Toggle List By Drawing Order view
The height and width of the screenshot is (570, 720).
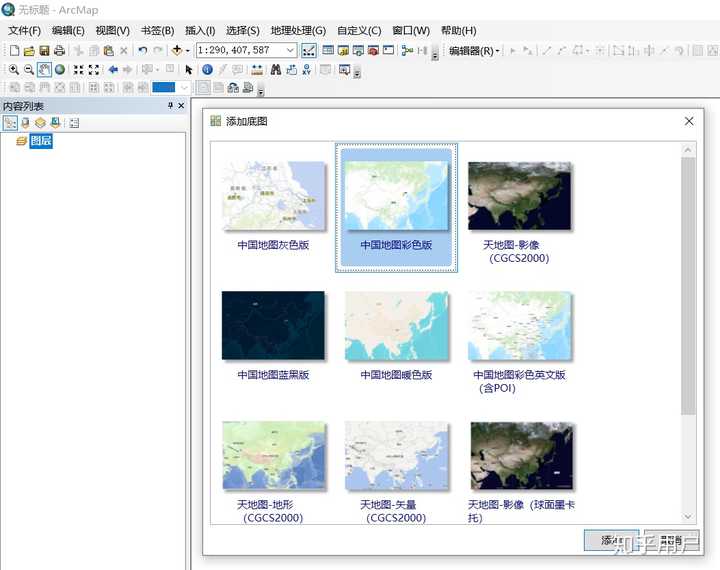click(x=10, y=123)
